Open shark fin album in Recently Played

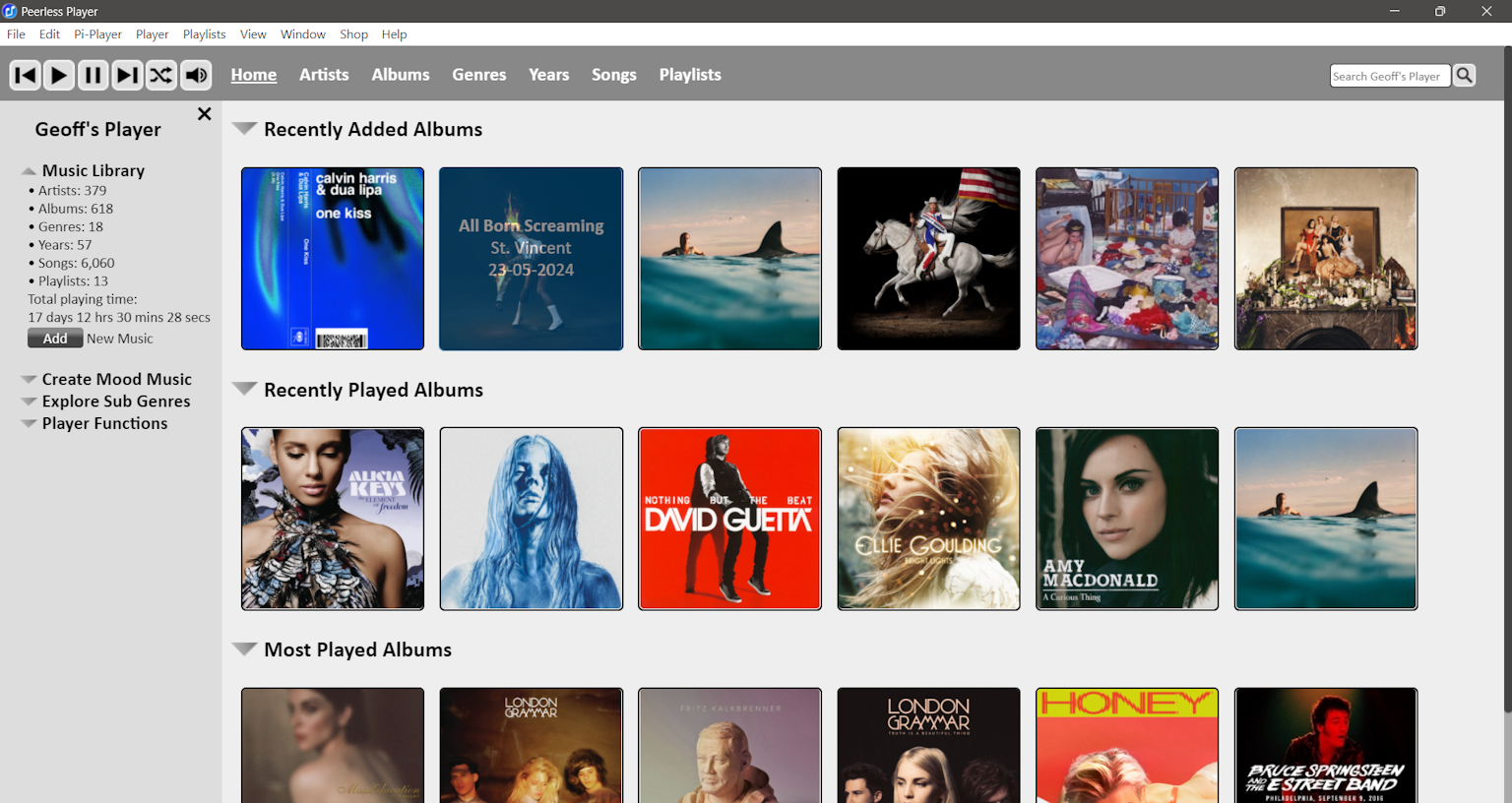[x=1326, y=519]
